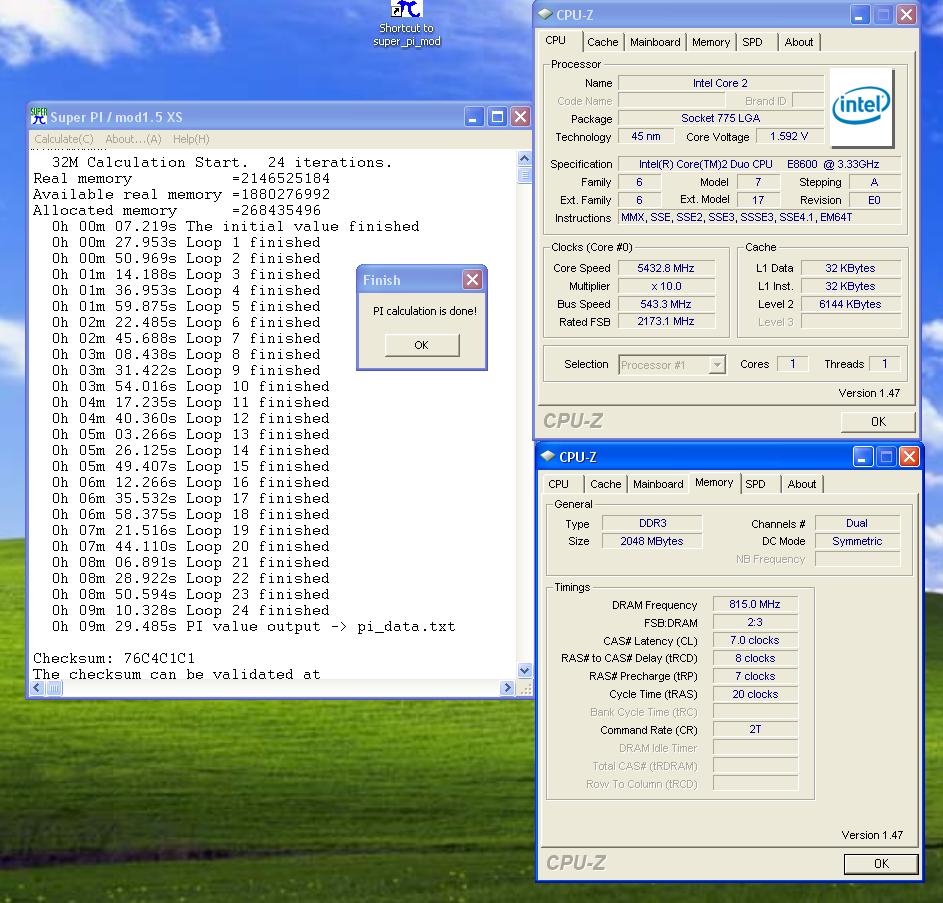Click the CAS# Latency 7.0 clocks value
Screen dimensions: 943x903
click(755, 640)
